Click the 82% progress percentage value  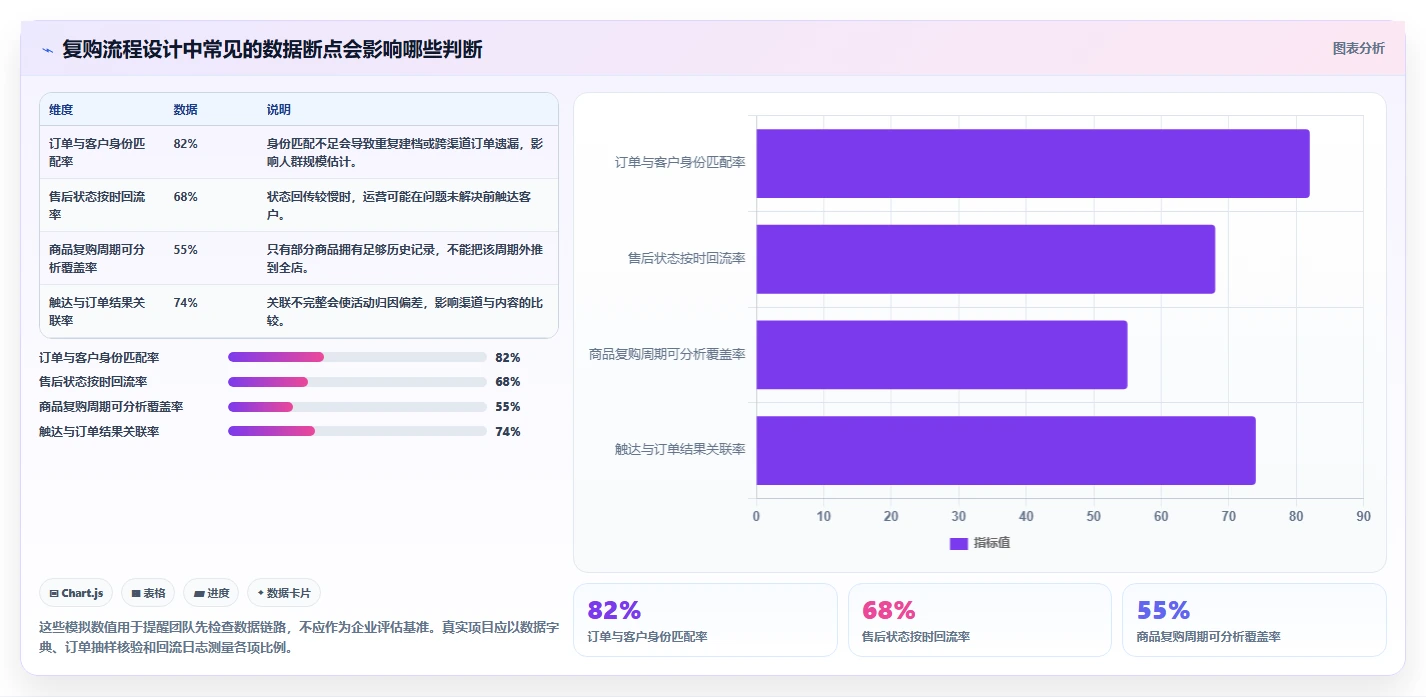(x=508, y=357)
